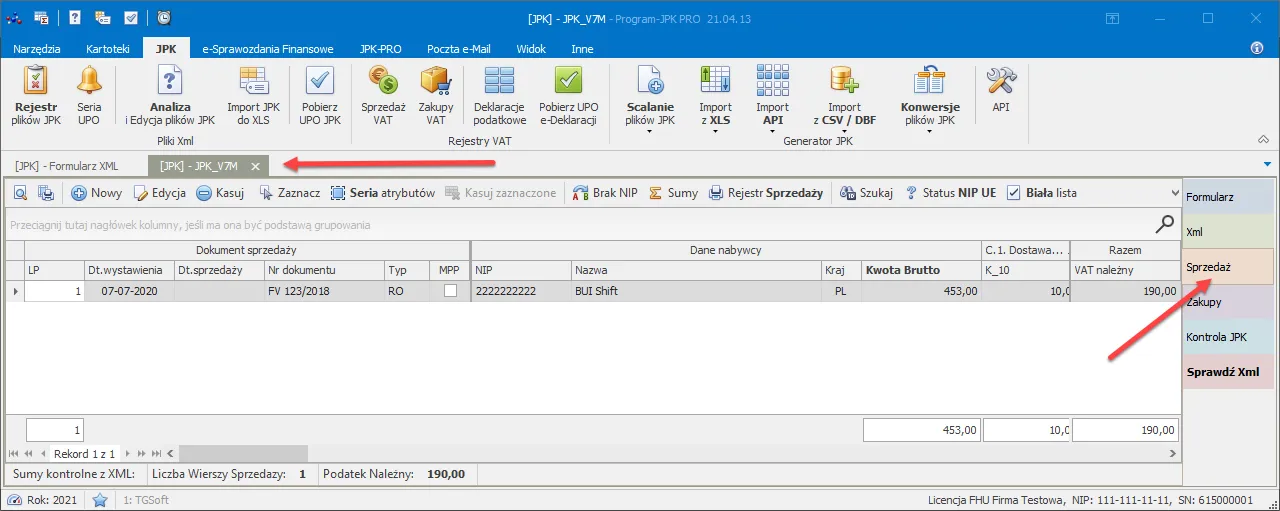Toggle the Biała lista checkbox
Image resolution: width=1280 pixels, height=511 pixels.
pyautogui.click(x=1014, y=193)
